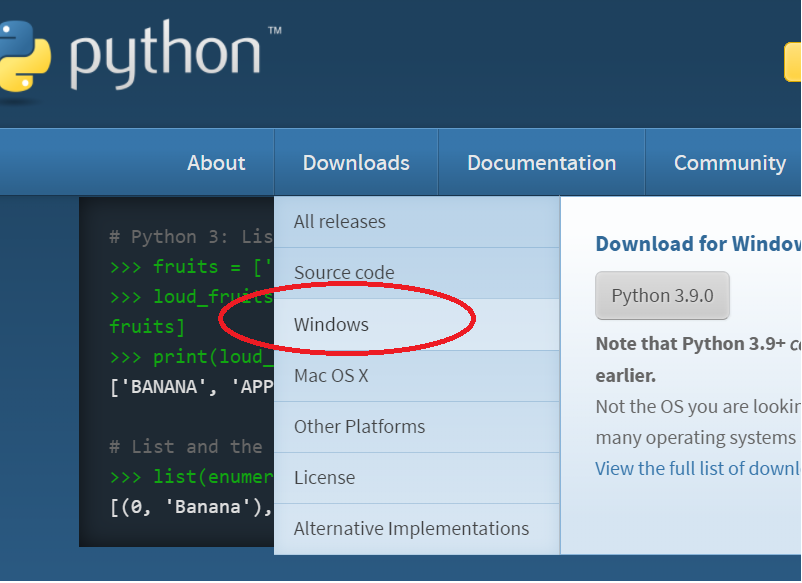
Task: Click the "list(enumer" code line
Action: coord(208,477)
